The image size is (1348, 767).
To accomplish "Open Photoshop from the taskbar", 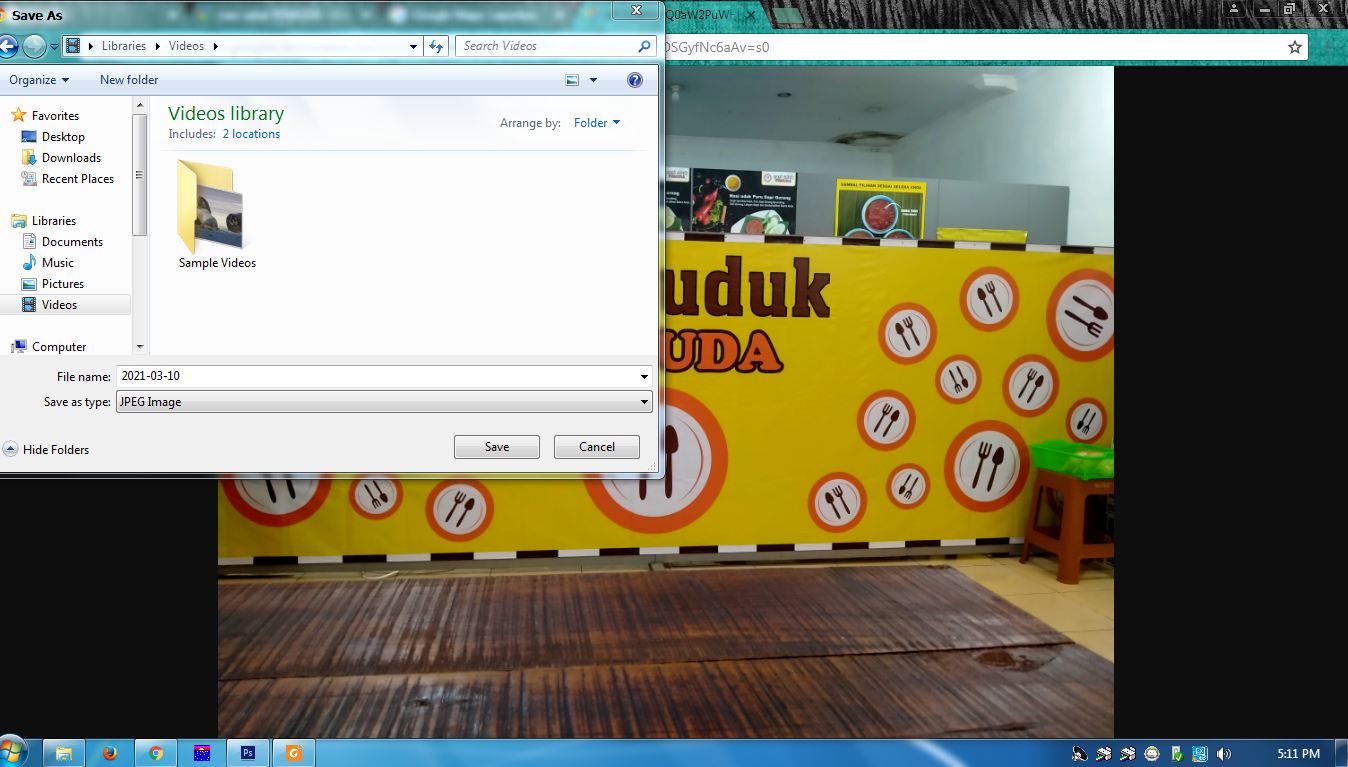I will 248,753.
